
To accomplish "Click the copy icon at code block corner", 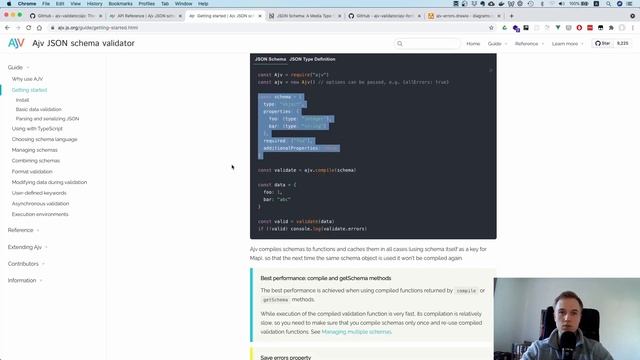I will tap(491, 70).
